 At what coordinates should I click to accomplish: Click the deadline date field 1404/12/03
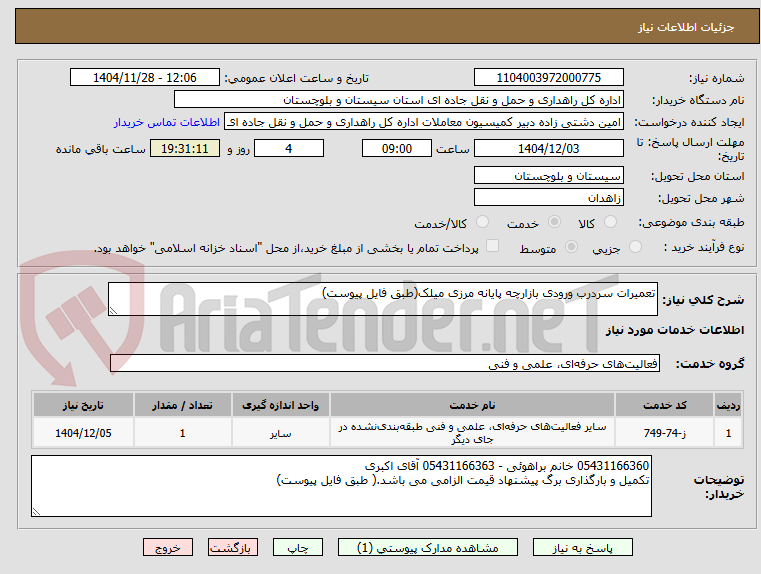point(548,148)
